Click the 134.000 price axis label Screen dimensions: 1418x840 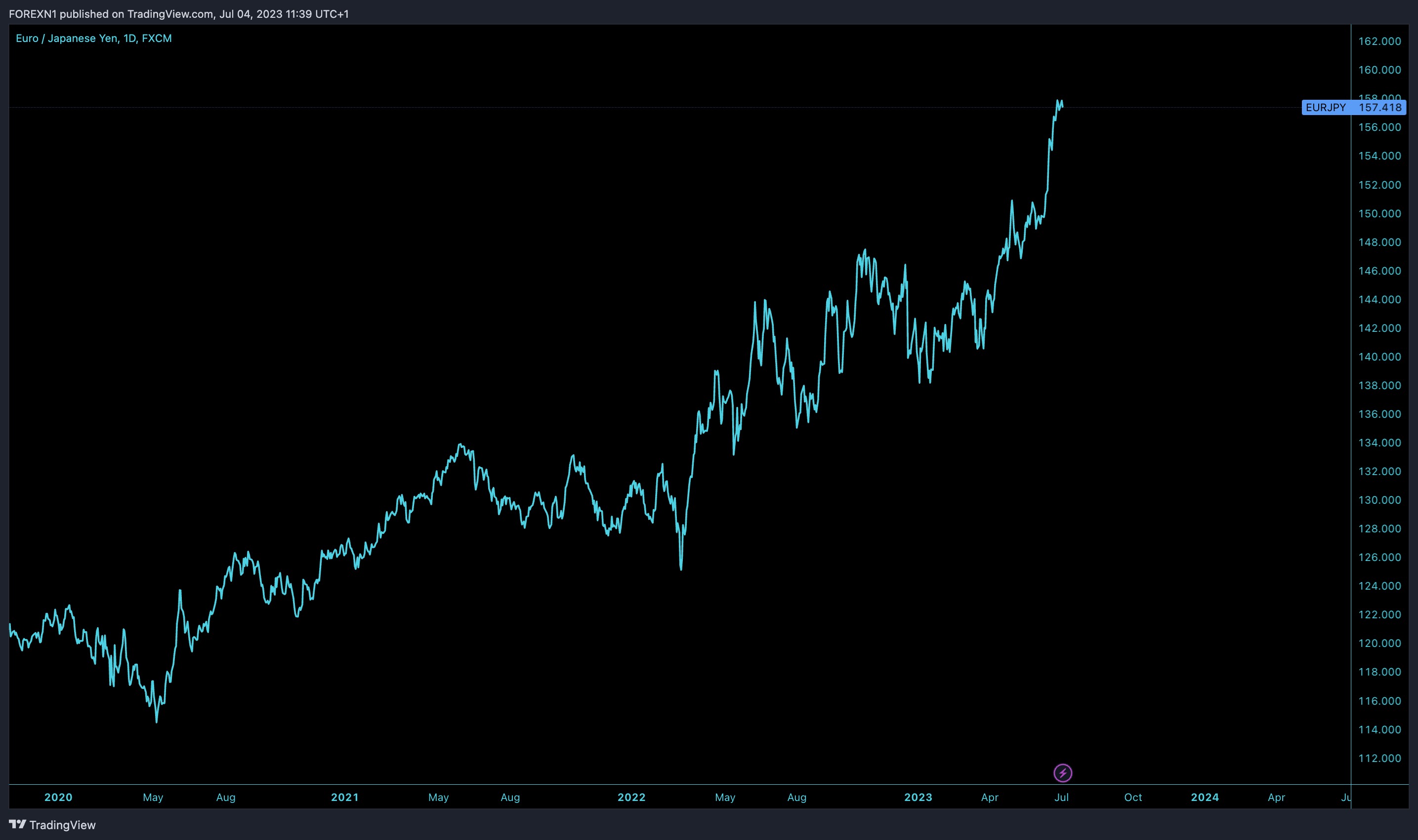1379,442
